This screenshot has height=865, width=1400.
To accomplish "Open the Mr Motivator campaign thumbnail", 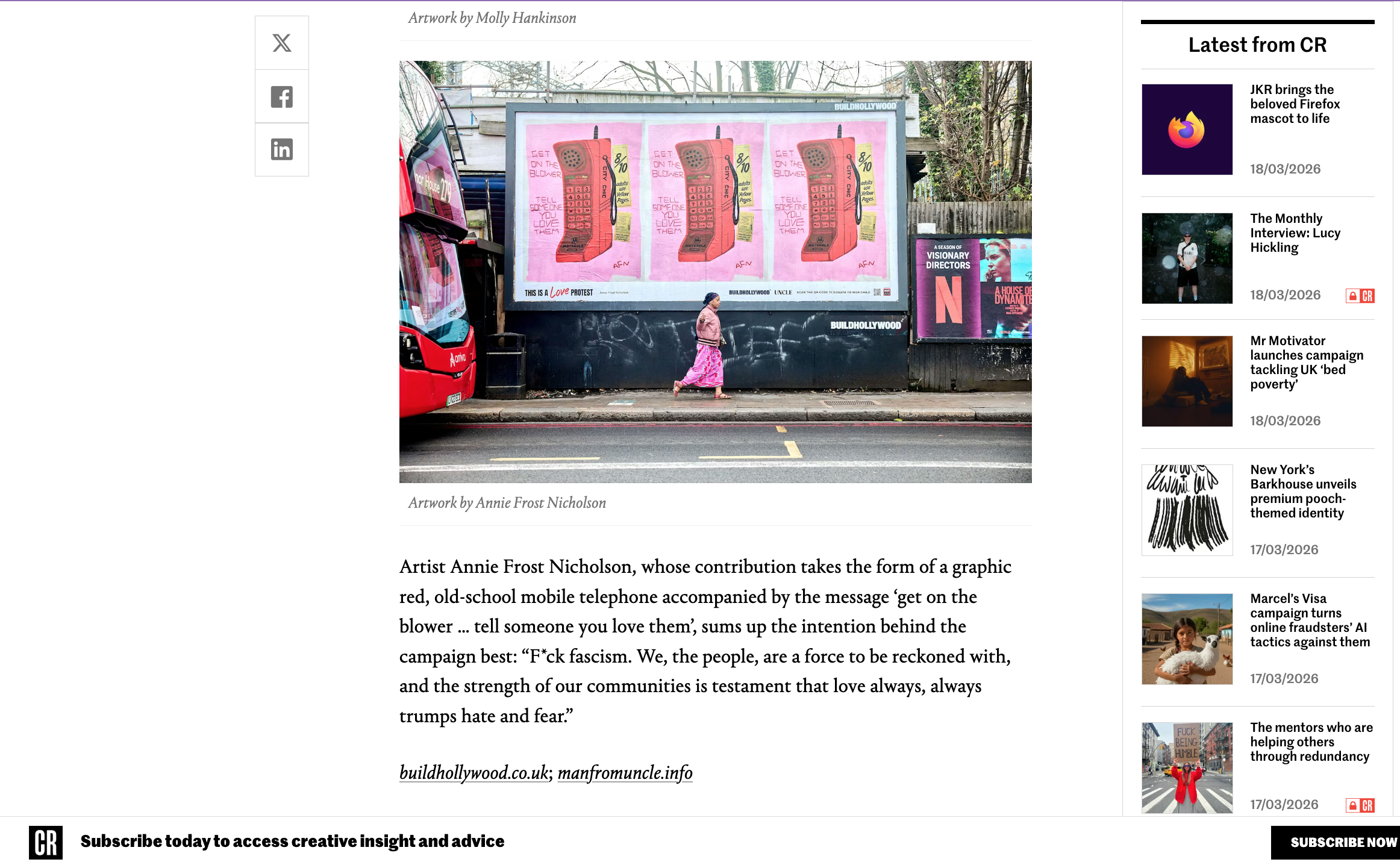I will (1187, 381).
